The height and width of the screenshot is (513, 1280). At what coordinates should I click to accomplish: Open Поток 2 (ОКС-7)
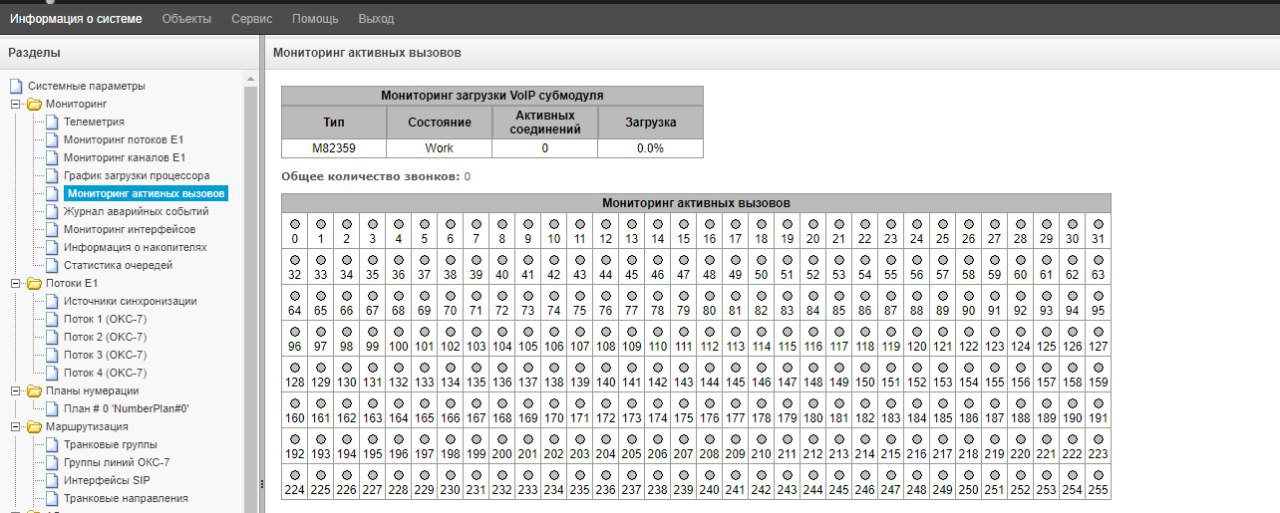105,337
